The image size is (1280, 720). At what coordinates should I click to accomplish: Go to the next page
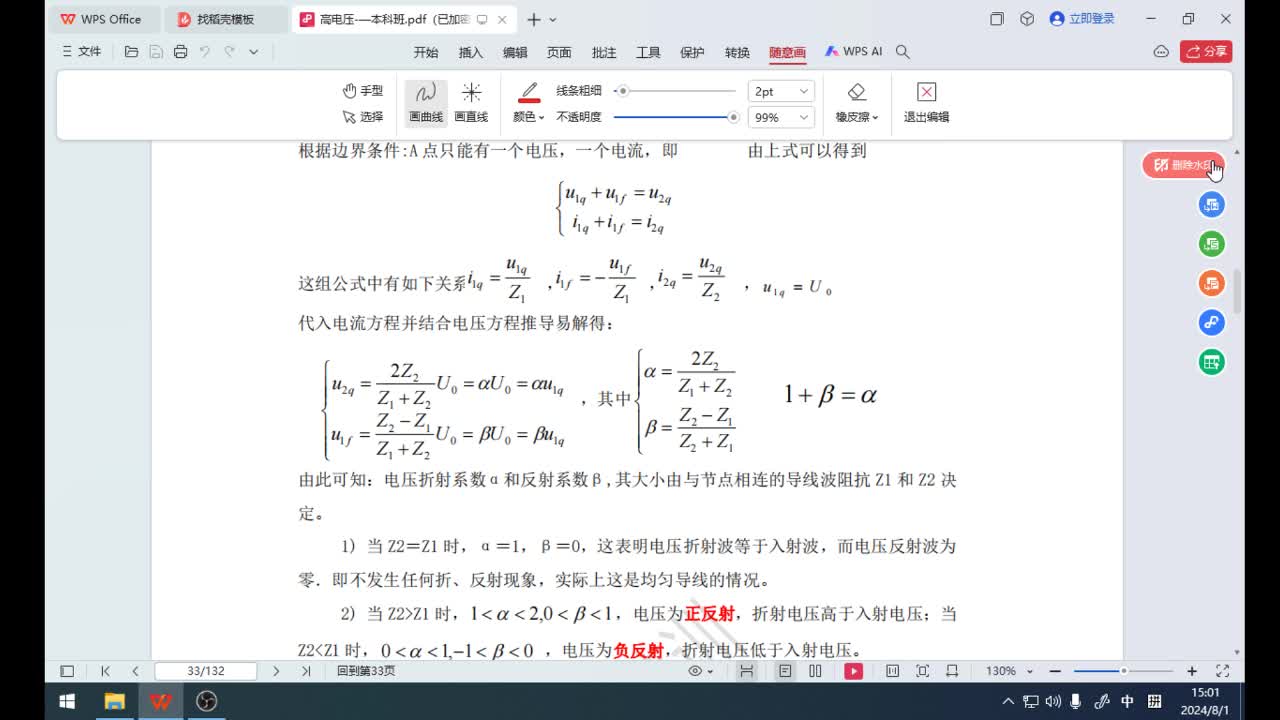pyautogui.click(x=276, y=671)
